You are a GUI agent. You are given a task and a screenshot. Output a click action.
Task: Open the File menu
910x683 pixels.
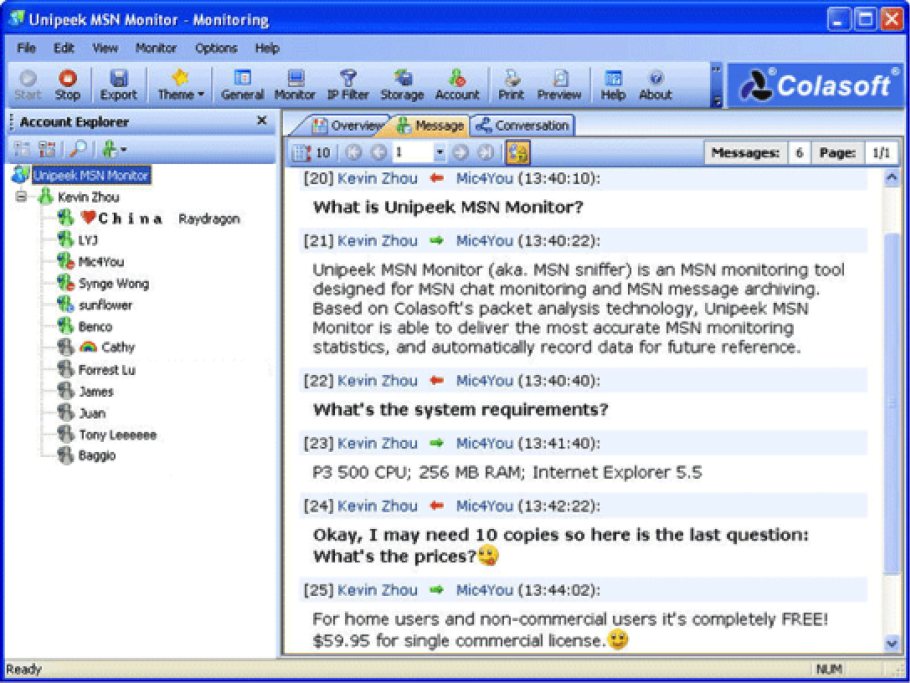(x=27, y=48)
